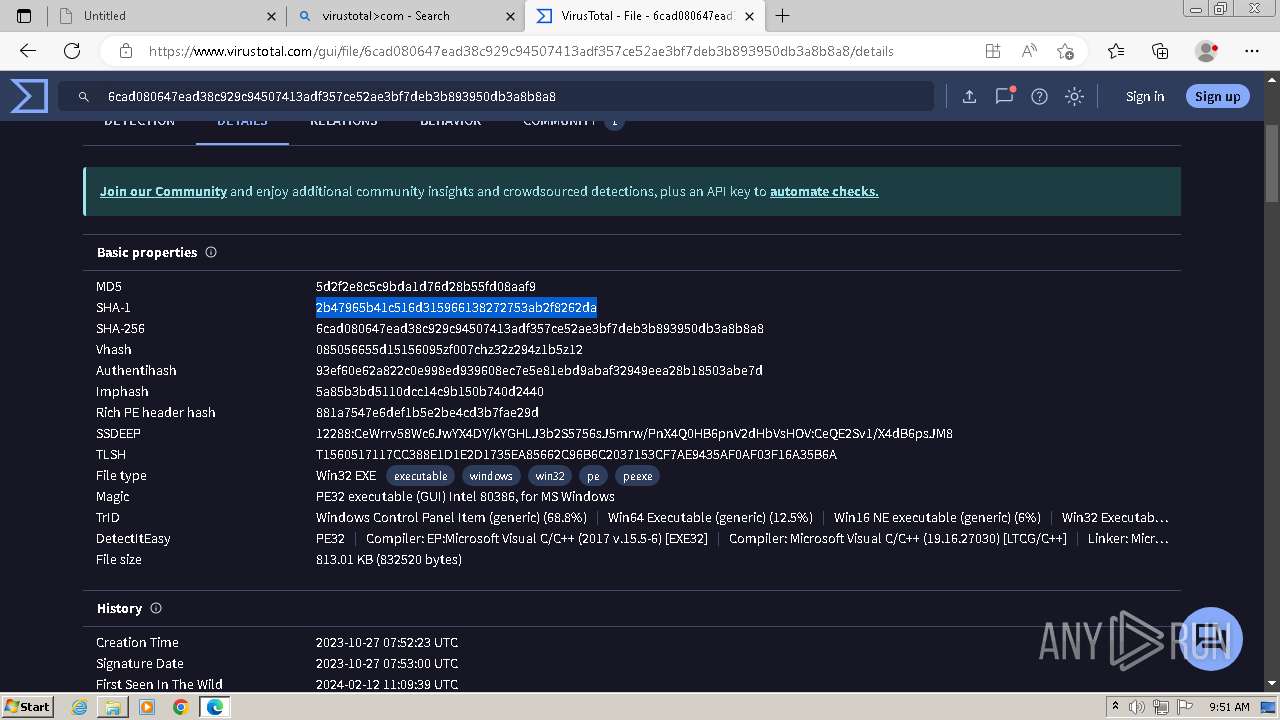Toggle the light/dark theme icon
Screen dimensions: 1280x720
(x=1074, y=96)
